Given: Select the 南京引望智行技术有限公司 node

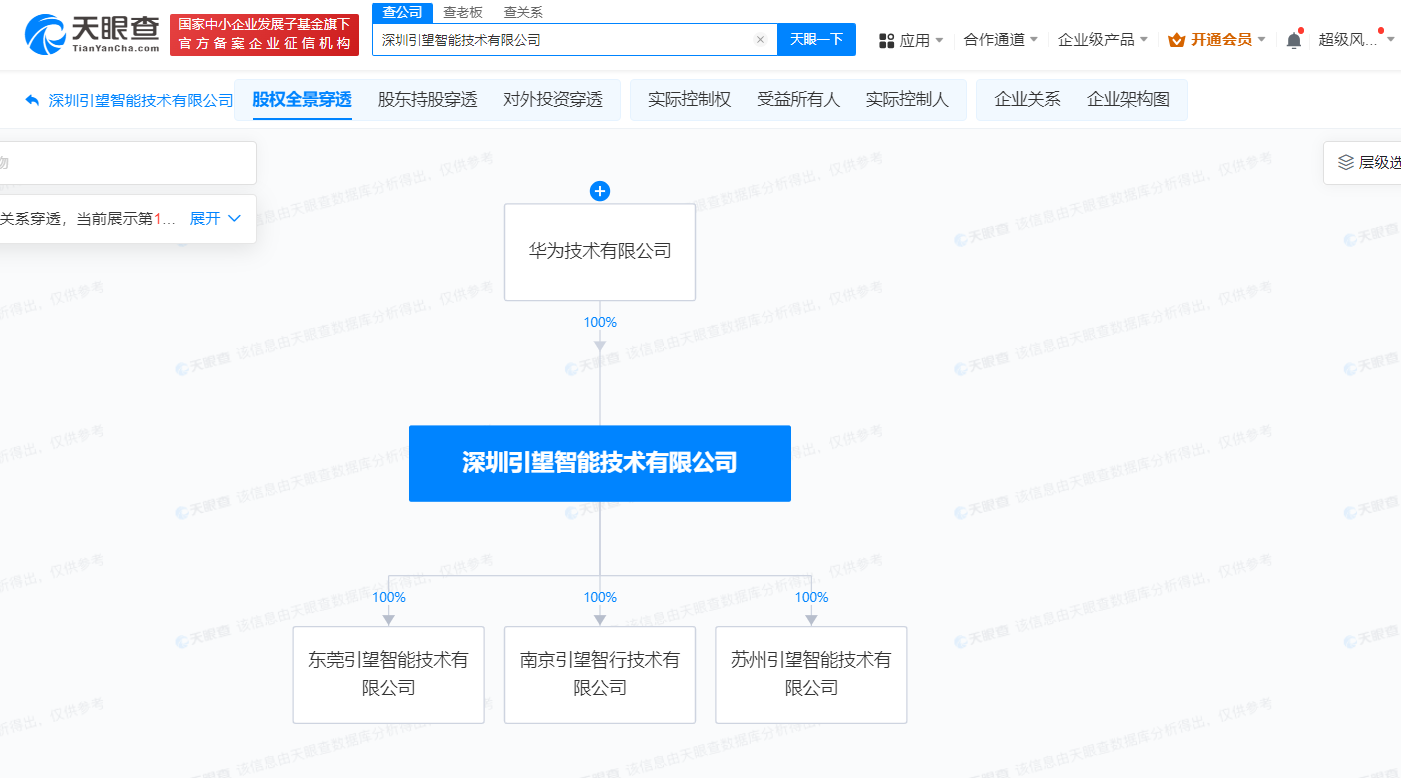Looking at the screenshot, I should click(600, 674).
